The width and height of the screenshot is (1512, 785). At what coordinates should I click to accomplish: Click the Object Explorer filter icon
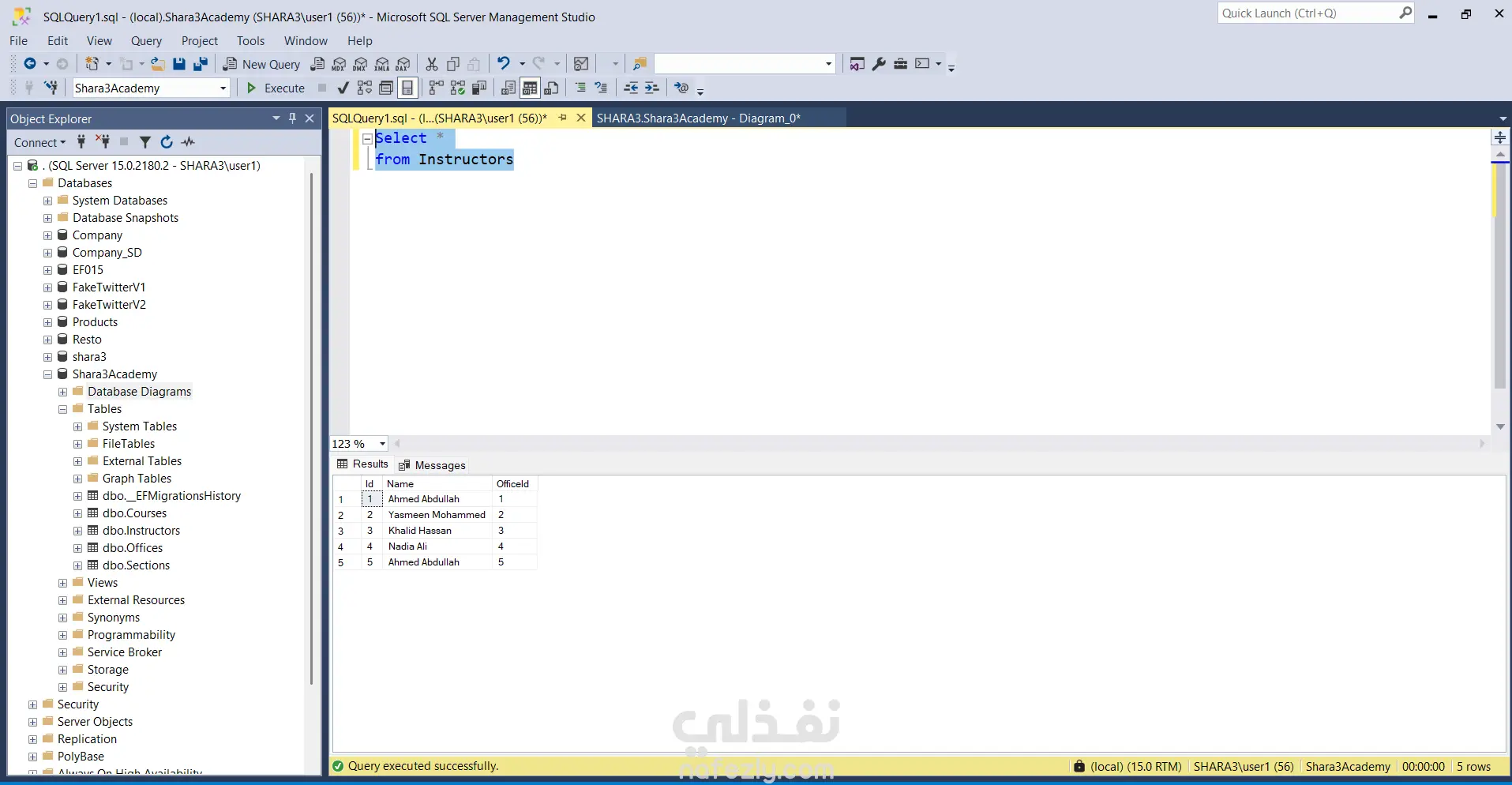pyautogui.click(x=145, y=142)
